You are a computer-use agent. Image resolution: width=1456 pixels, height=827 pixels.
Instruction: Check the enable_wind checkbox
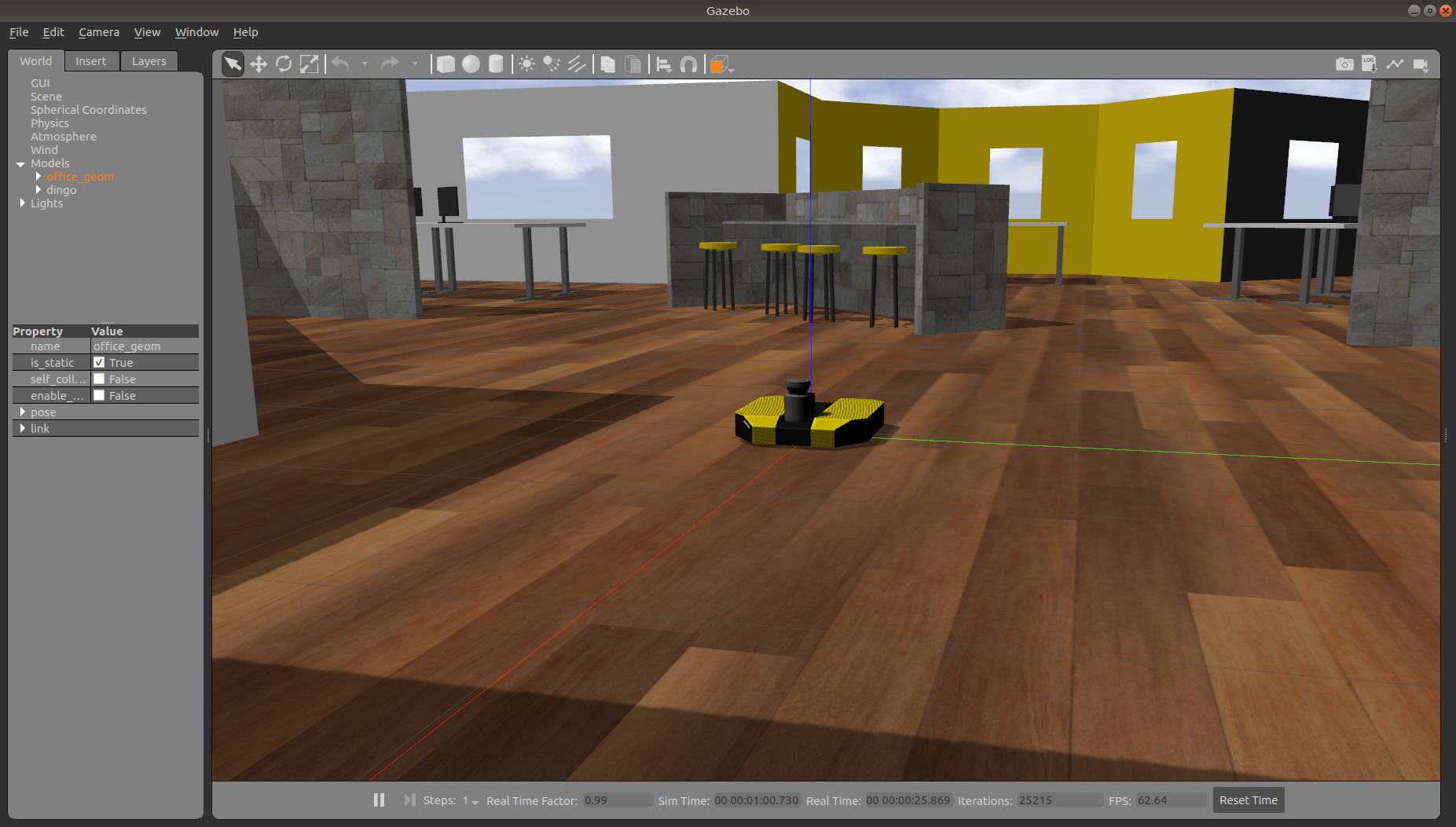100,396
